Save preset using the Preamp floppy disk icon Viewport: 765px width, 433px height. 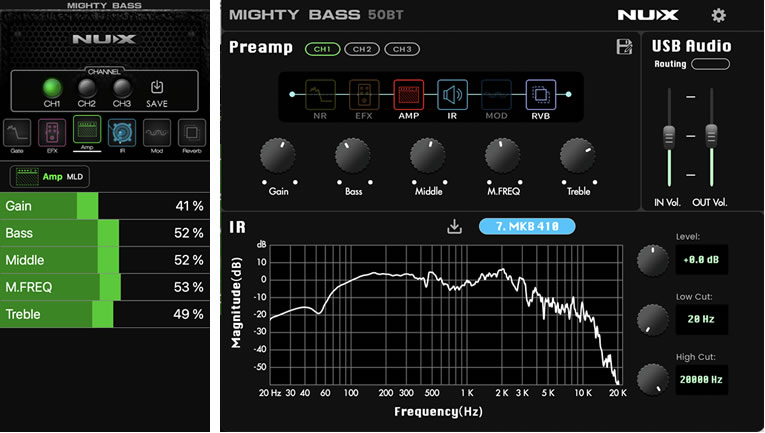pyautogui.click(x=624, y=47)
